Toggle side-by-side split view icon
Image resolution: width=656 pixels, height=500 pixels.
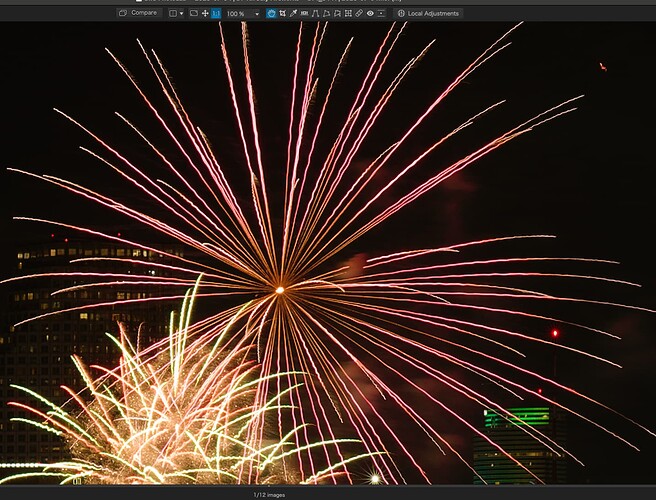tap(173, 13)
